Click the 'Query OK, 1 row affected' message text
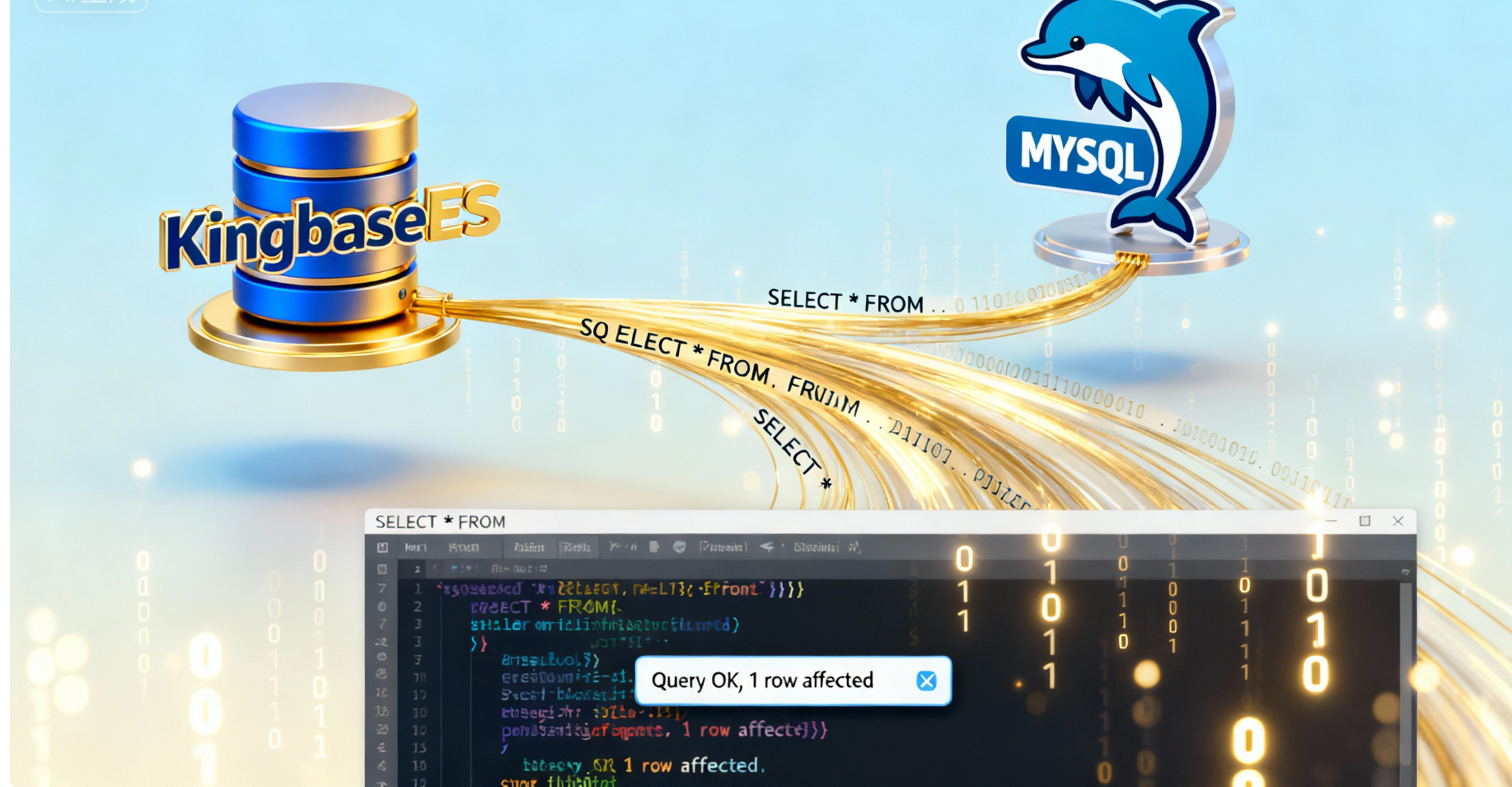The width and height of the screenshot is (1512, 787). pyautogui.click(x=762, y=681)
